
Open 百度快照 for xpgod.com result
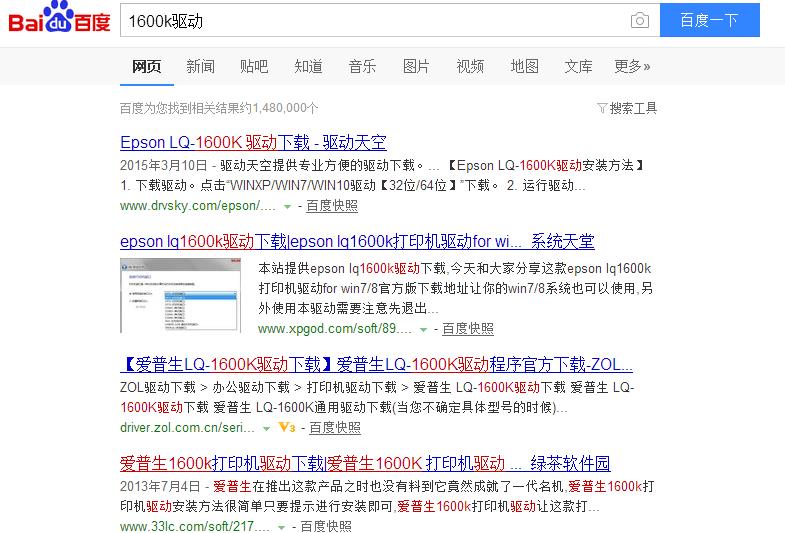468,329
